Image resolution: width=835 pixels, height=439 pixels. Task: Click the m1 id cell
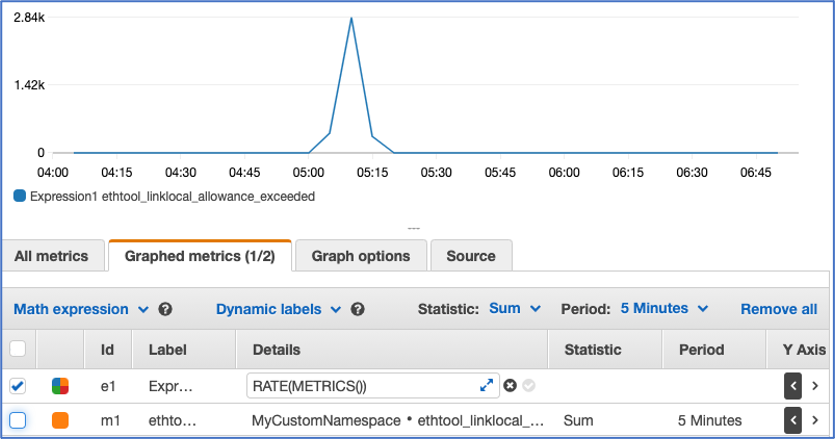[x=110, y=421]
